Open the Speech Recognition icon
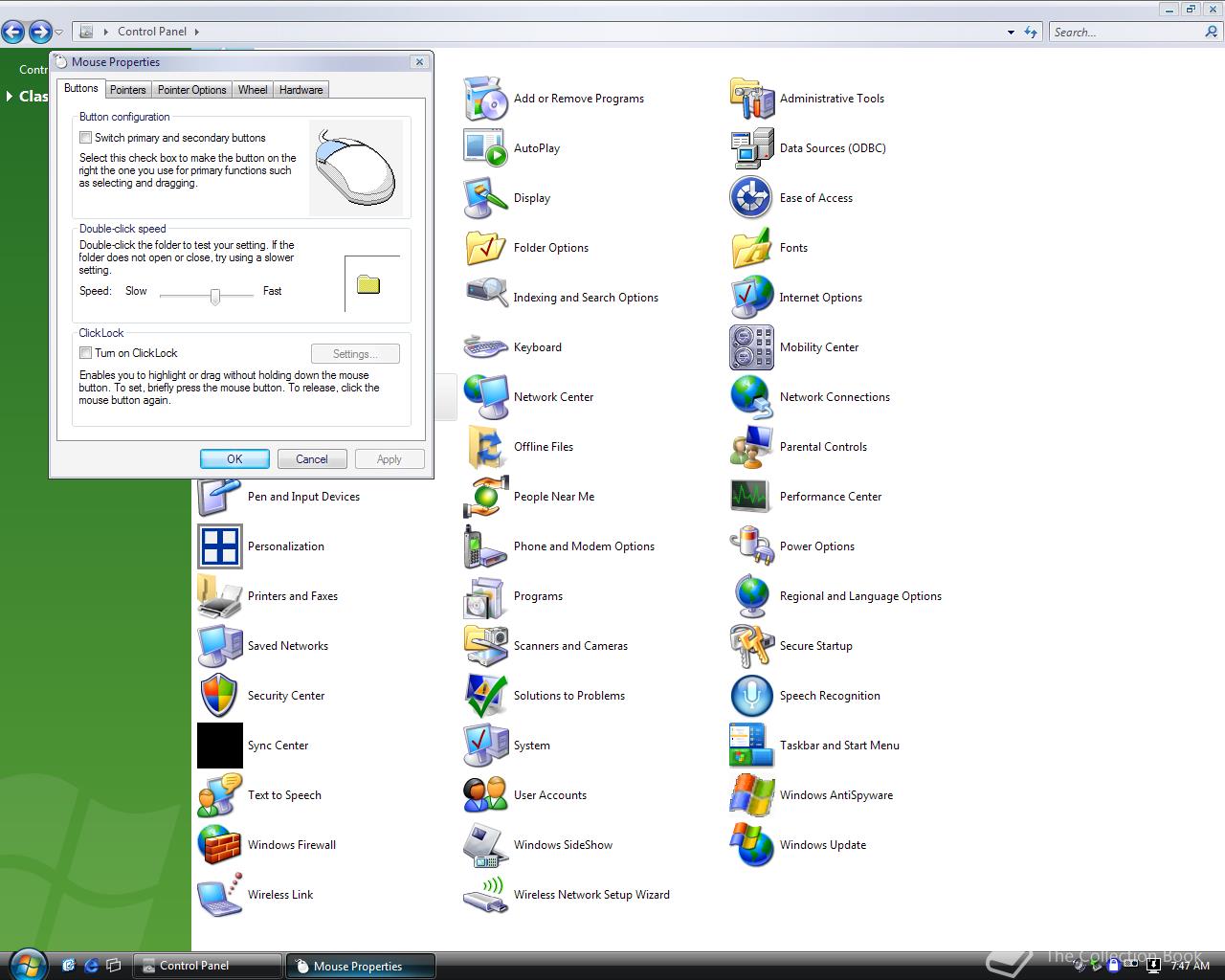The height and width of the screenshot is (980, 1225). pyautogui.click(x=752, y=696)
